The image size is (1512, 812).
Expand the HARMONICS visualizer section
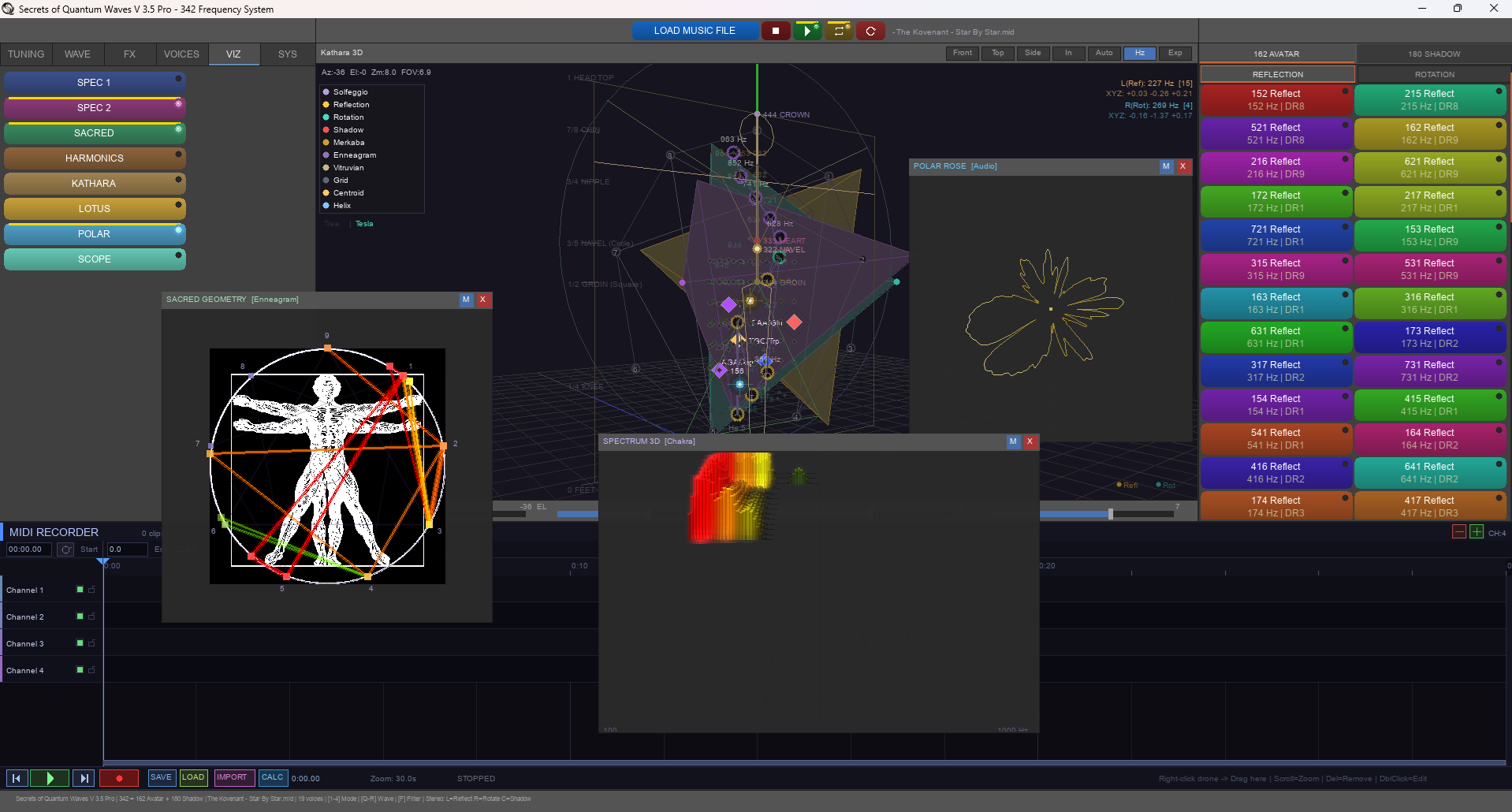[94, 158]
